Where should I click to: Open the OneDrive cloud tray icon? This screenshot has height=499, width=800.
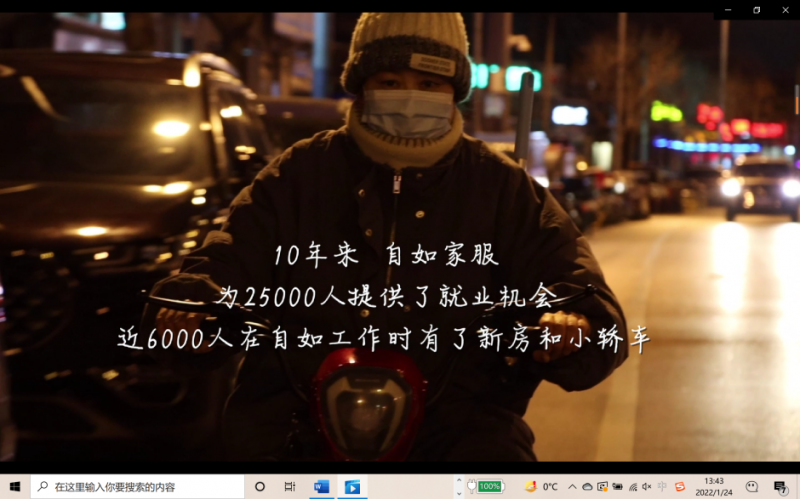[587, 487]
